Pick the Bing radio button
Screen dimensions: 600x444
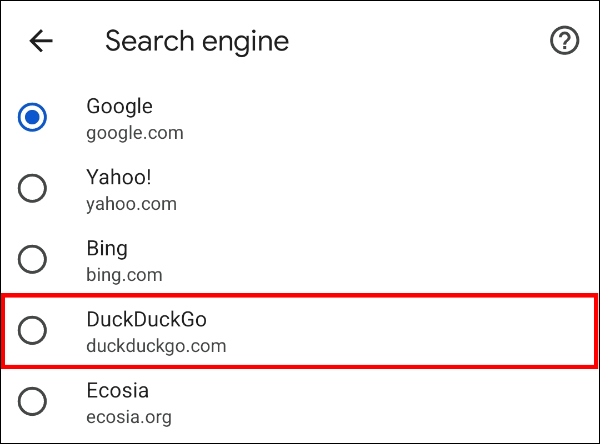point(33,259)
